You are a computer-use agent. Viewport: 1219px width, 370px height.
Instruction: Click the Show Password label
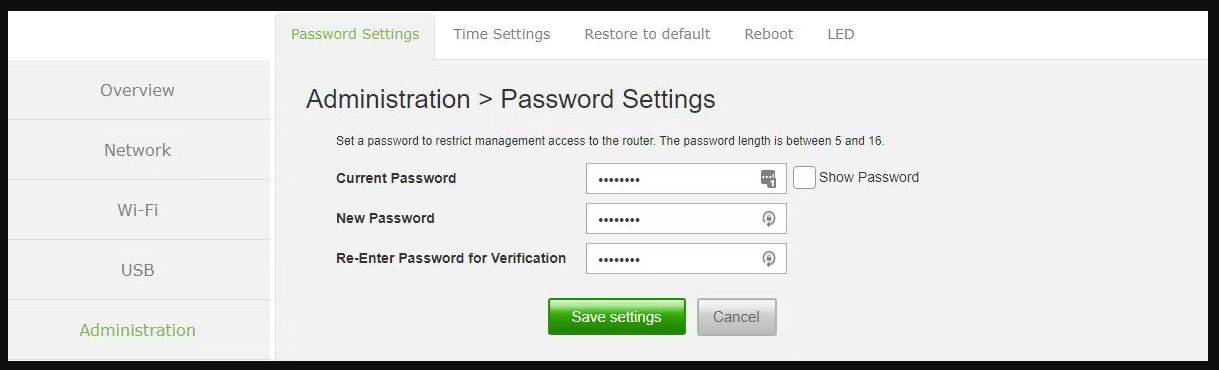(x=868, y=177)
